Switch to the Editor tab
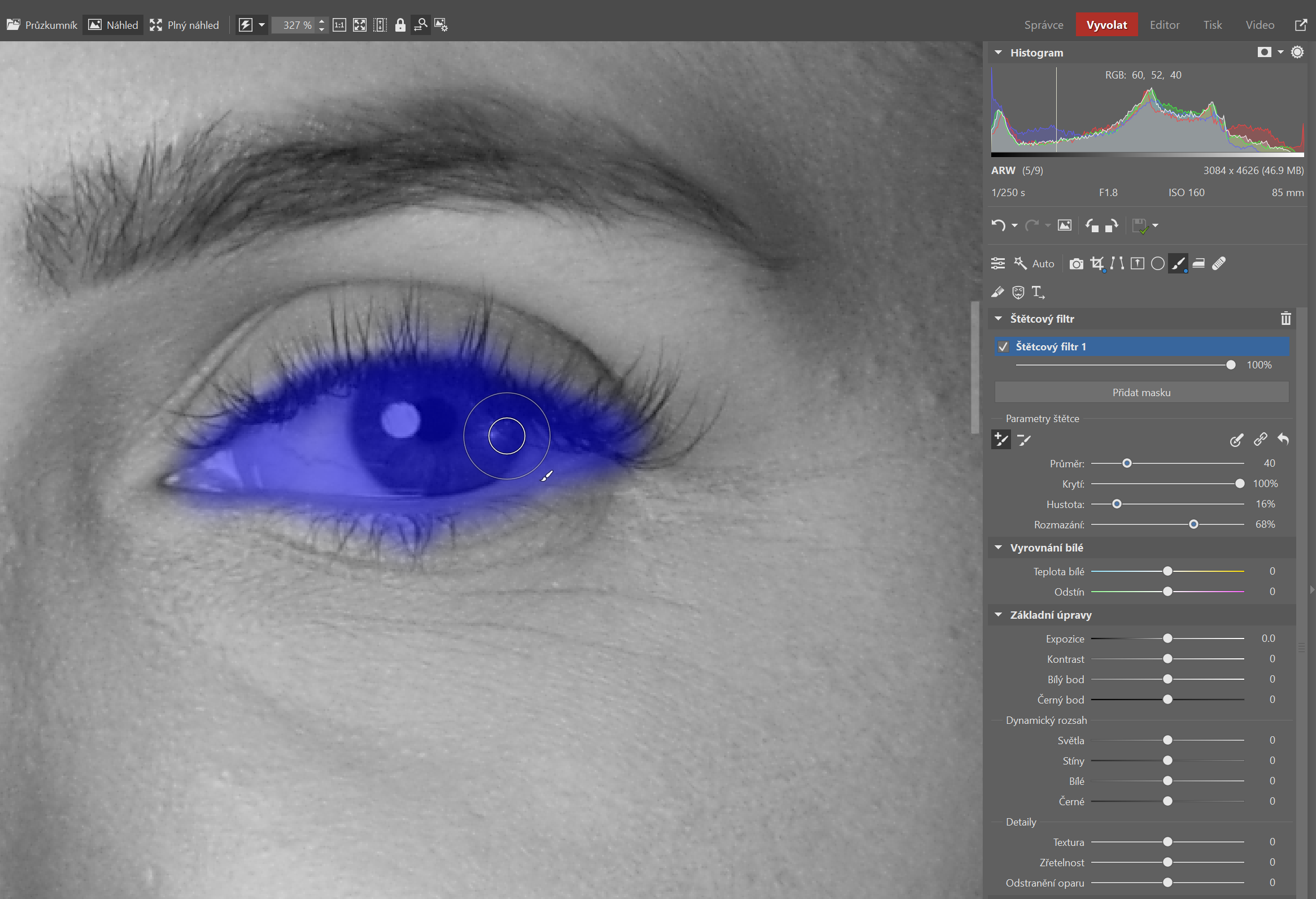Image resolution: width=1316 pixels, height=899 pixels. coord(1164,25)
